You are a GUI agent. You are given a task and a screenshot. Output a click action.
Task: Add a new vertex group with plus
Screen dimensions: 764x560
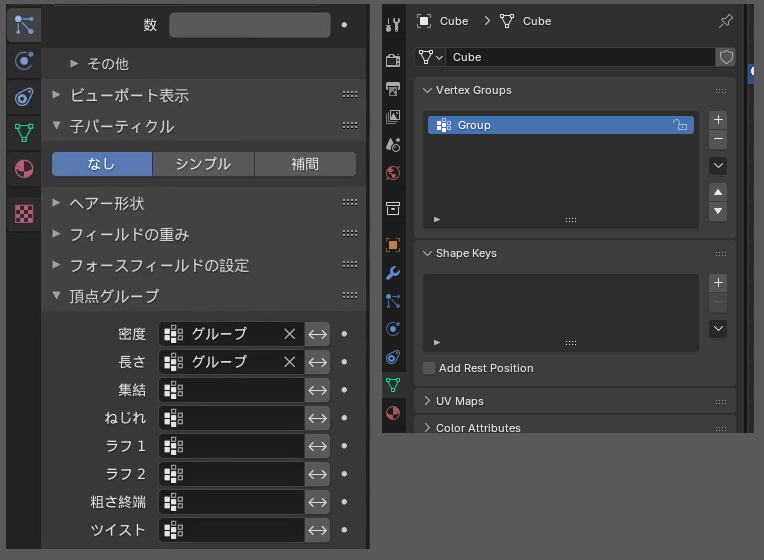pos(718,119)
